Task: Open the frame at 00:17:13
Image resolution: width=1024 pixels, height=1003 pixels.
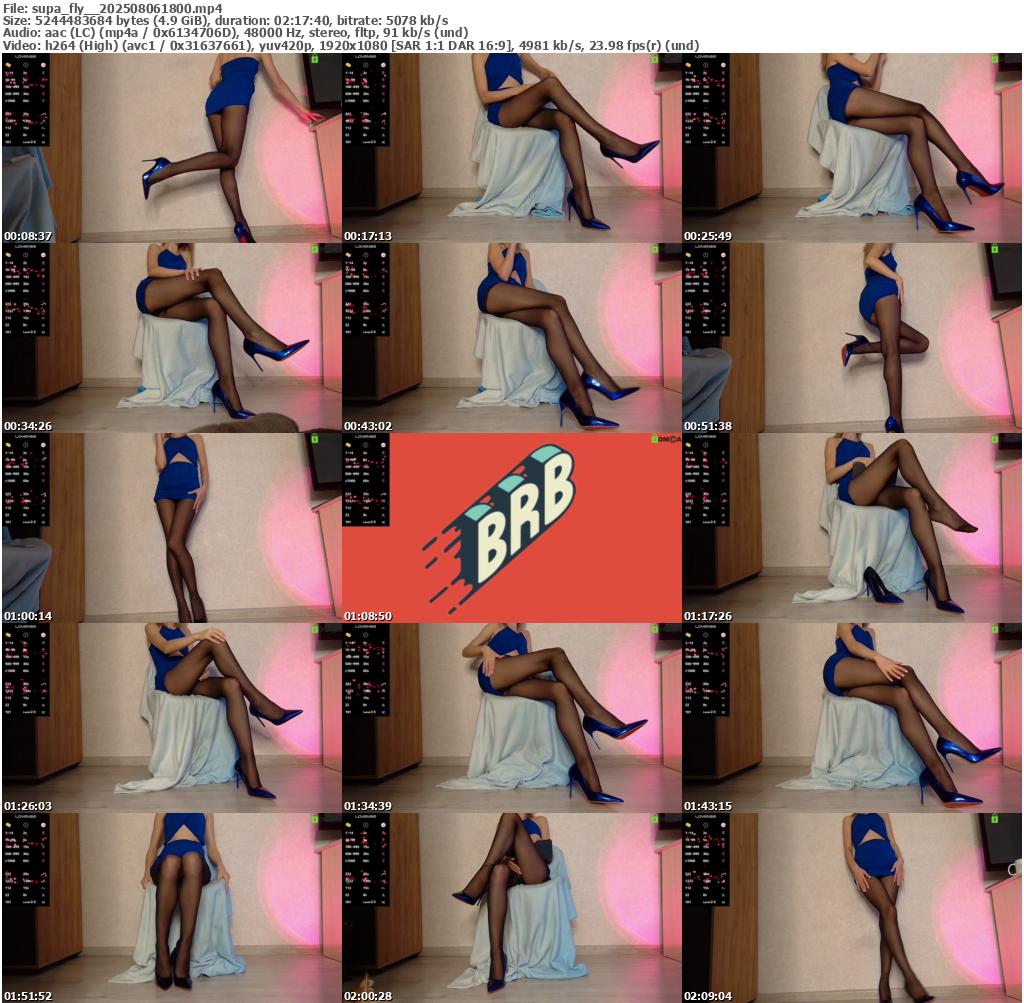Action: point(511,148)
